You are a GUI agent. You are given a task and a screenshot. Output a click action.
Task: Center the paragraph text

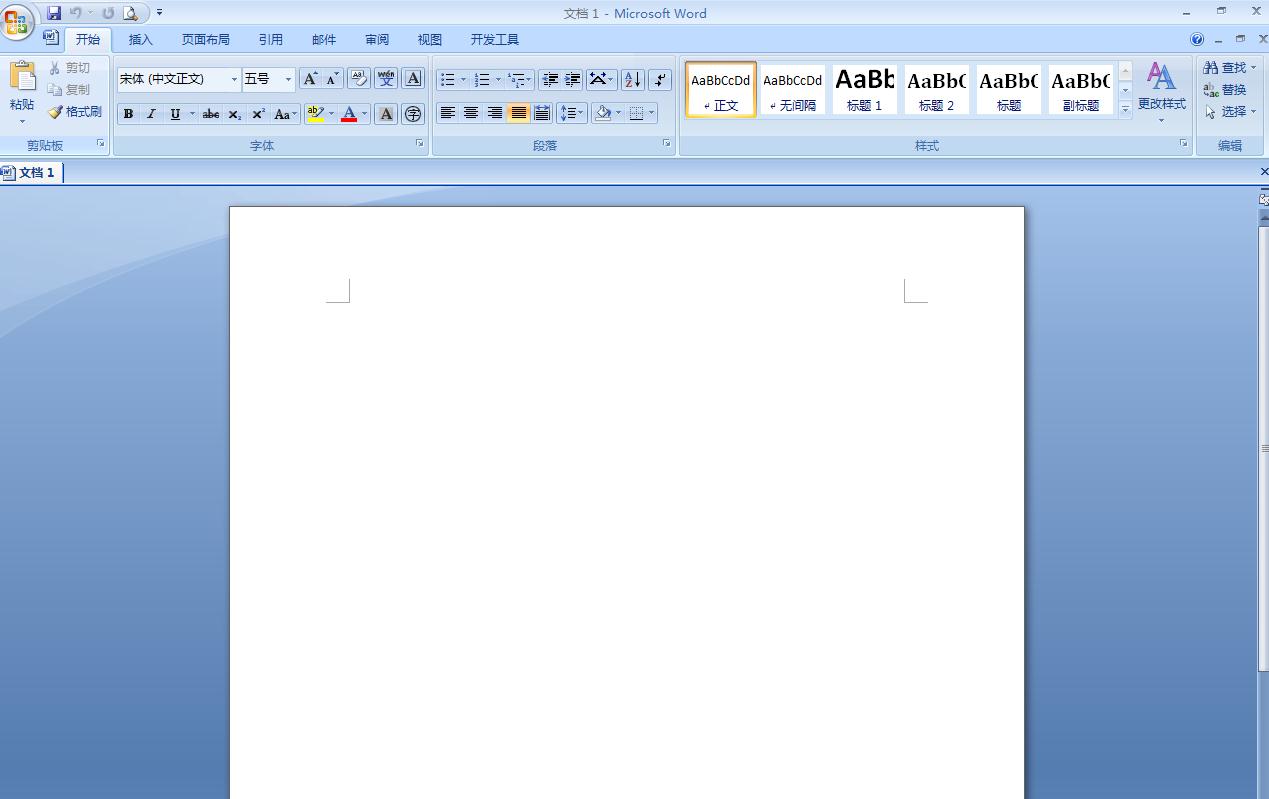coord(471,113)
